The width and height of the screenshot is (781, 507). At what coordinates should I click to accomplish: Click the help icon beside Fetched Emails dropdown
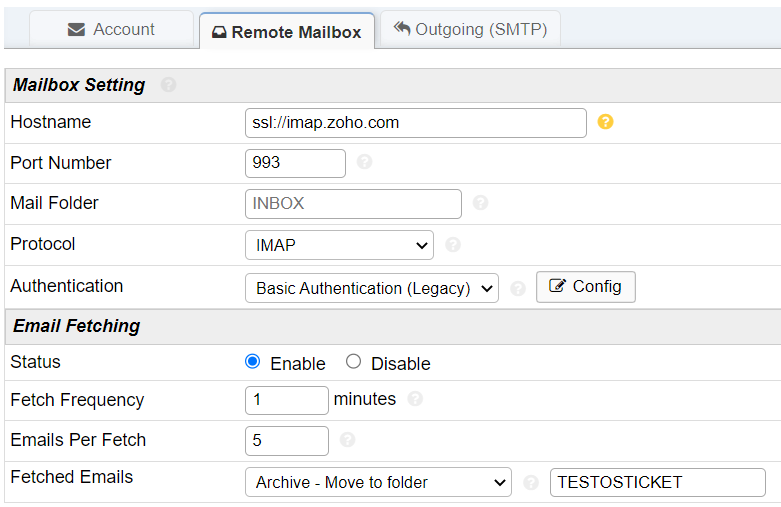pos(531,482)
